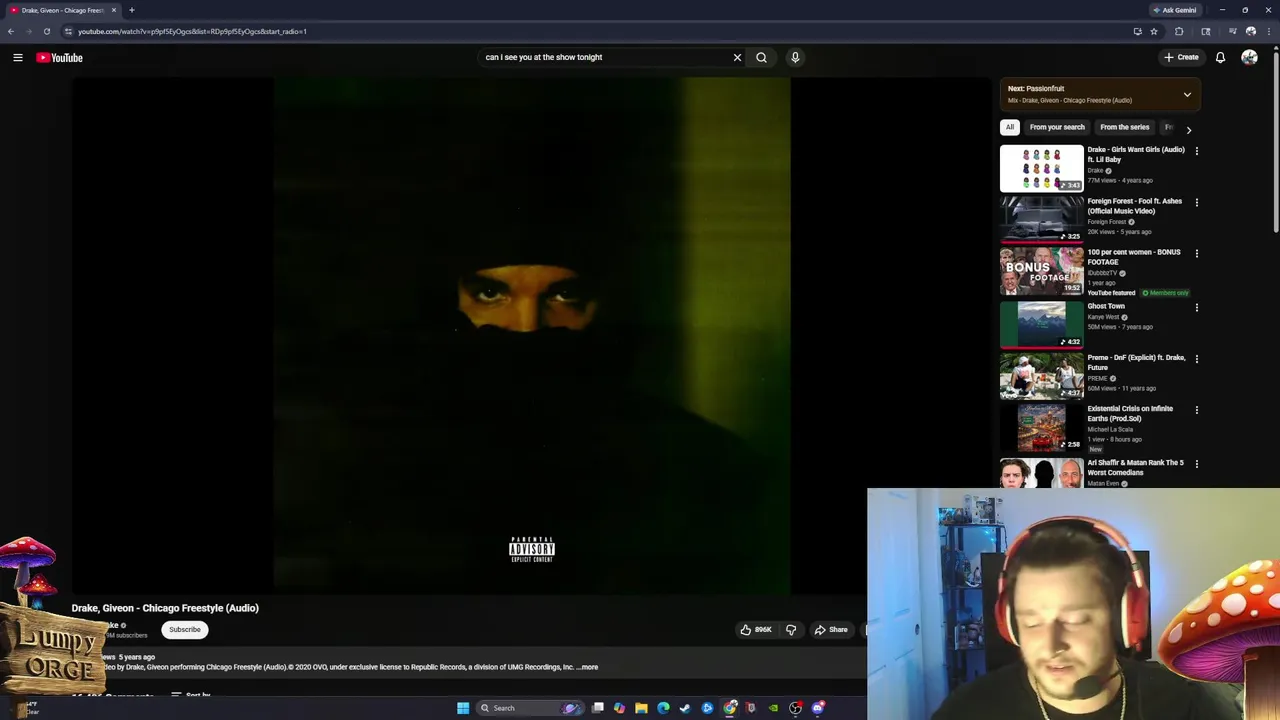The image size is (1280, 720).
Task: Open Chrome three-dot menu
Action: [x=1269, y=31]
